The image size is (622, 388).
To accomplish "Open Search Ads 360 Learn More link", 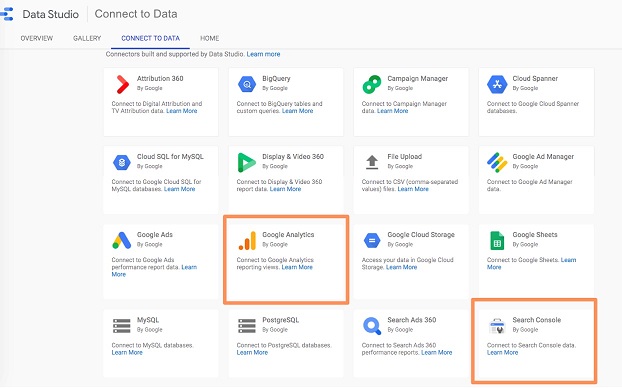I will pyautogui.click(x=437, y=352).
